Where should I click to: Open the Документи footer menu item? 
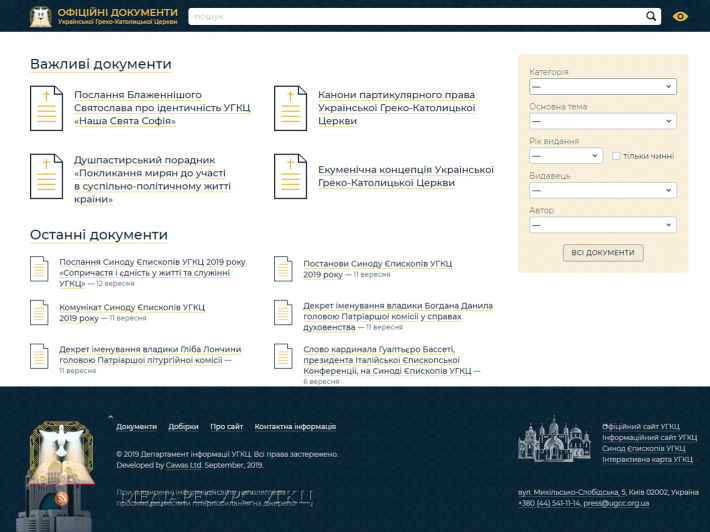coord(136,427)
